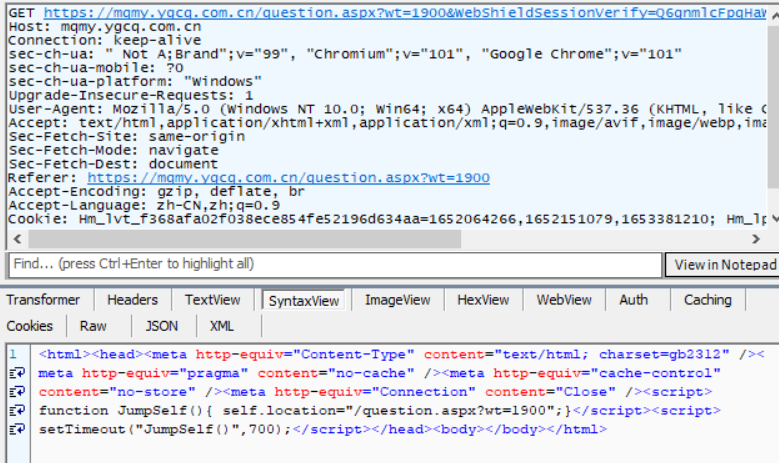Open the Referer URL link

point(289,178)
